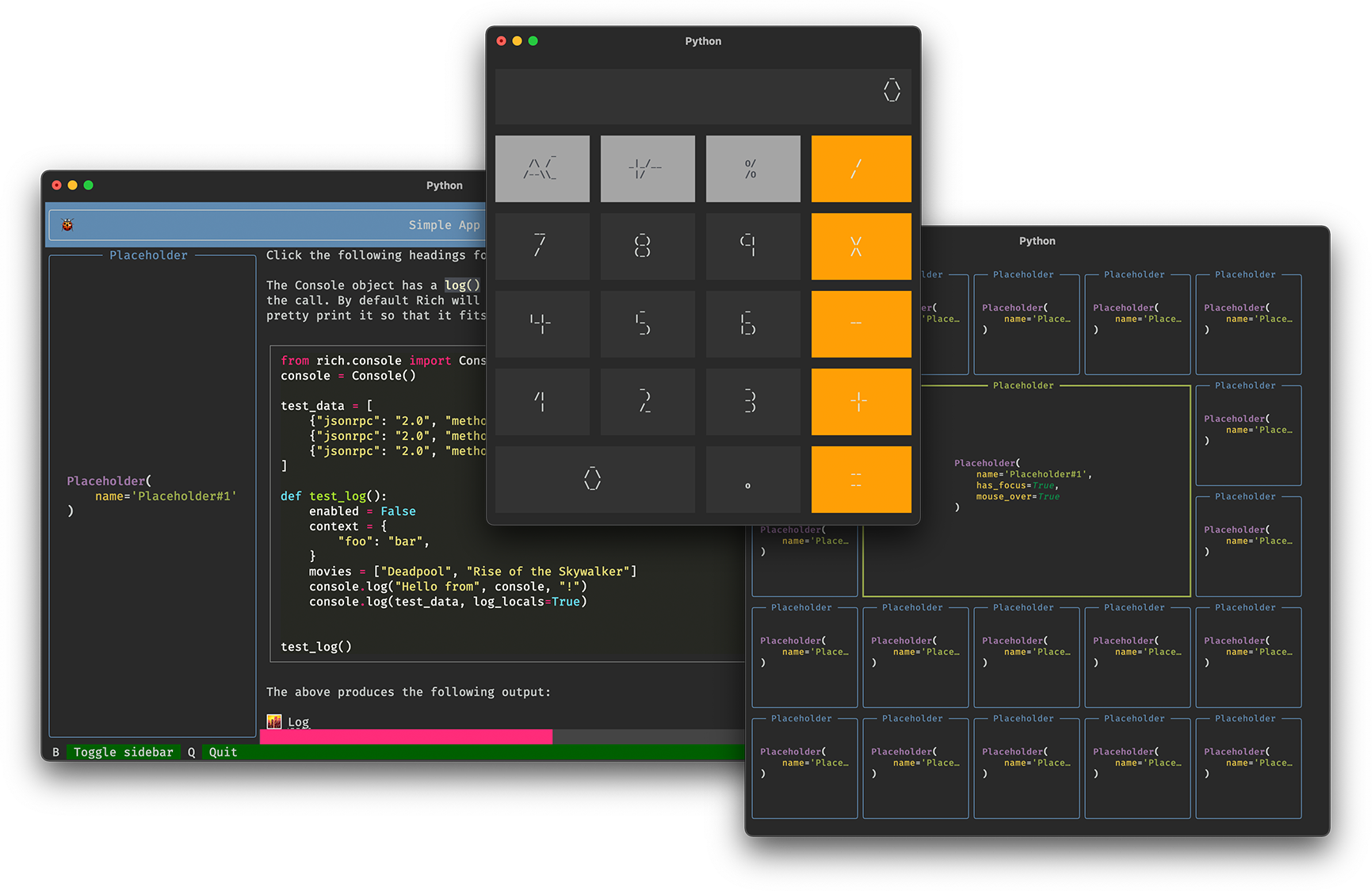Click the Log heading link
The image size is (1372, 891).
(298, 722)
